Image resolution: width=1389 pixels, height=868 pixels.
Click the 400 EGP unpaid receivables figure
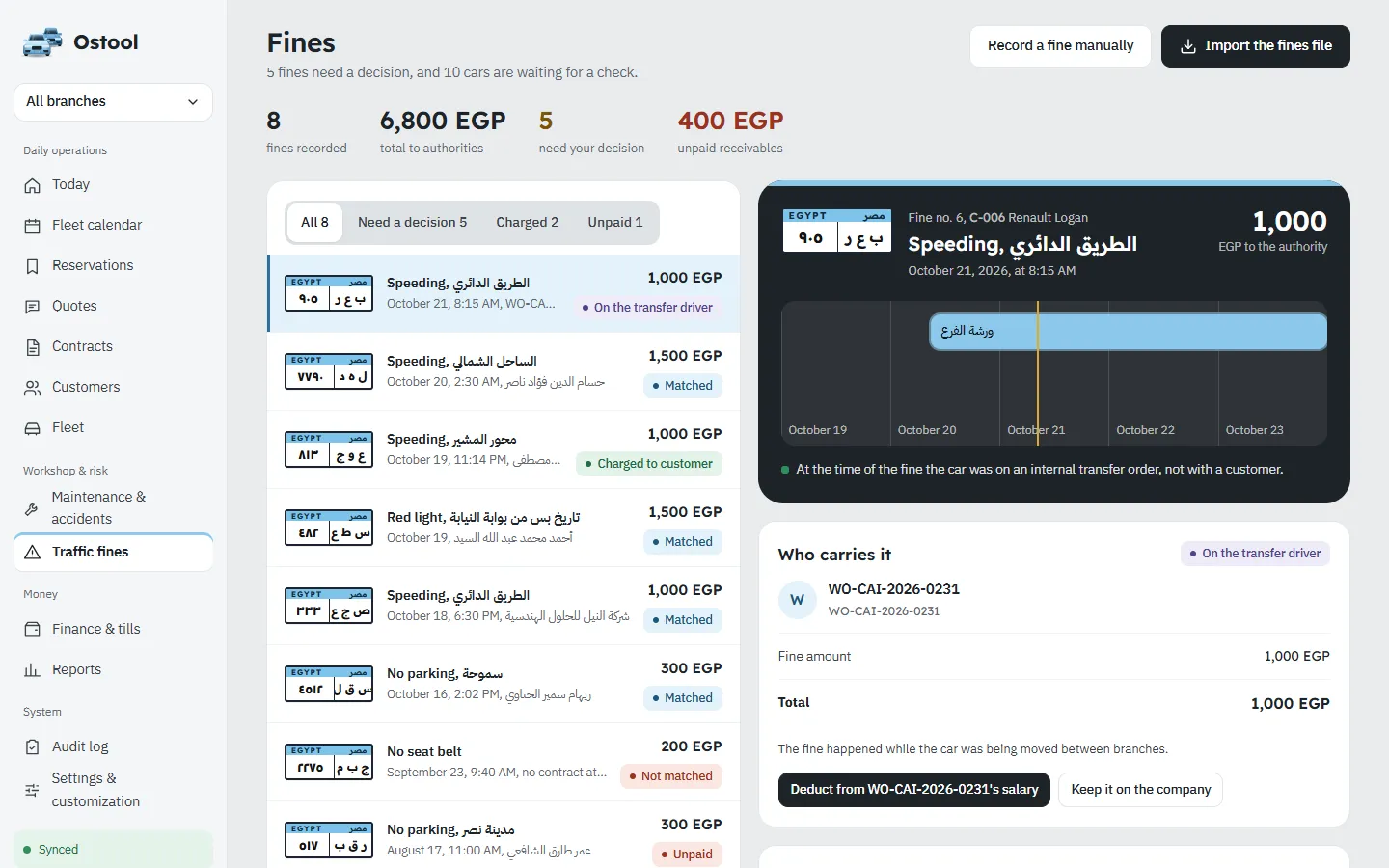[x=730, y=122]
